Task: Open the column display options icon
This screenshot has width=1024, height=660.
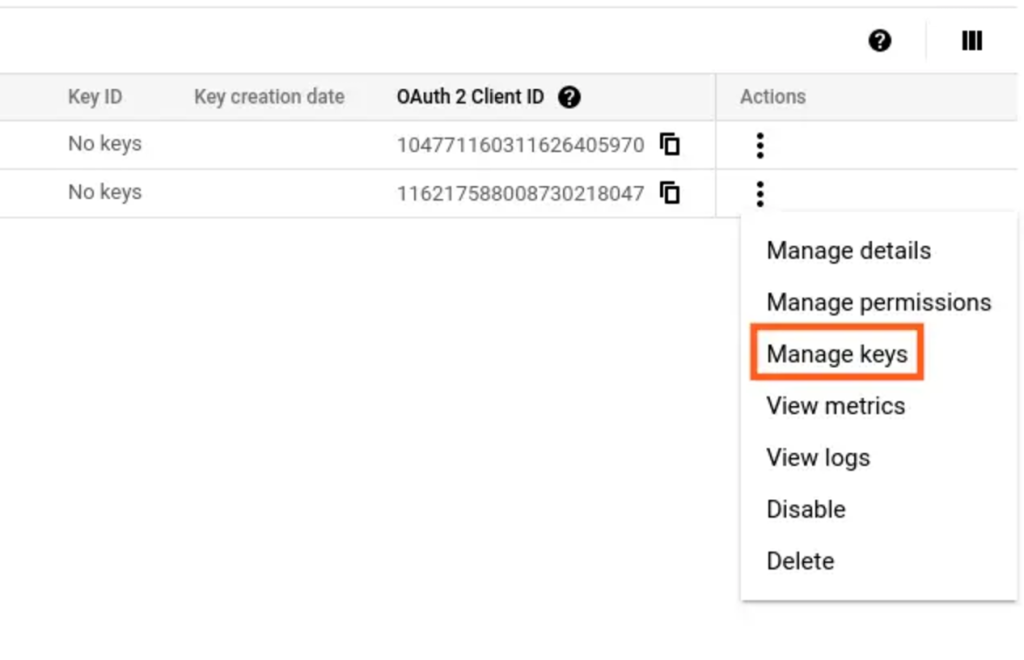Action: click(971, 40)
